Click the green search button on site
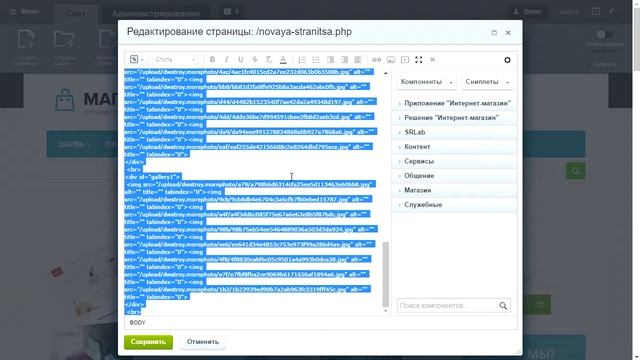Viewport: 640px width, 360px height. click(576, 171)
